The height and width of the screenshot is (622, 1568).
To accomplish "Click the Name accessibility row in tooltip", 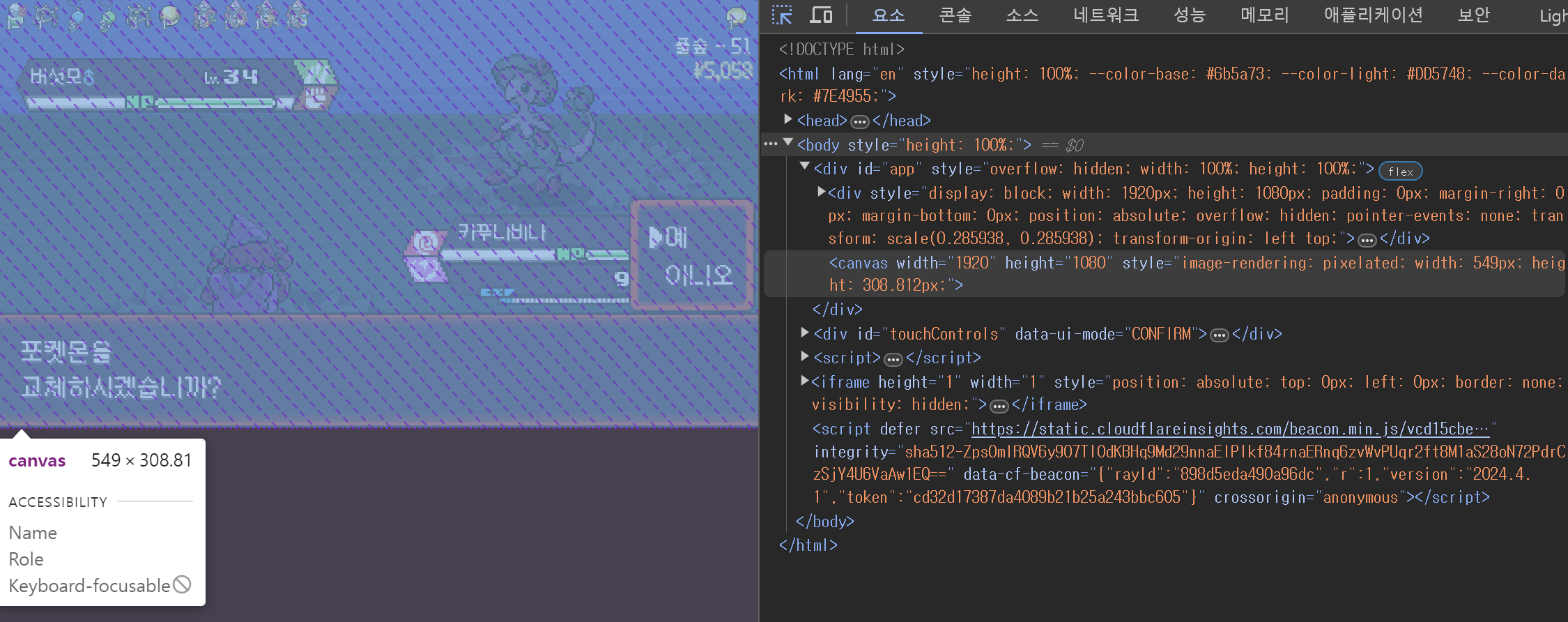I will coord(33,533).
